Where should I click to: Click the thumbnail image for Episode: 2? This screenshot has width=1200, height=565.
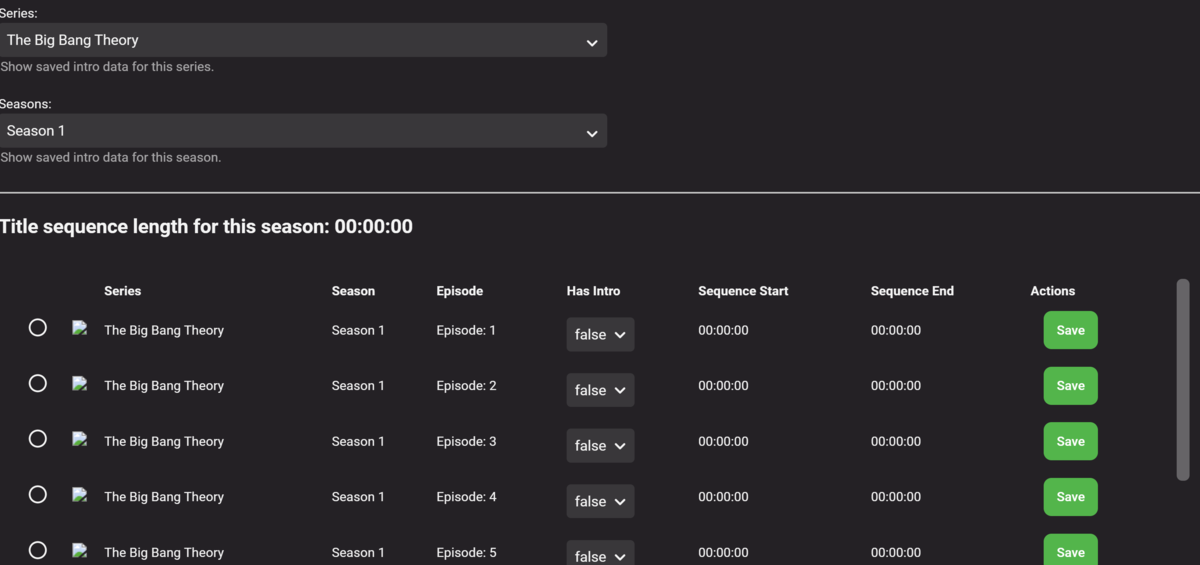tap(80, 383)
